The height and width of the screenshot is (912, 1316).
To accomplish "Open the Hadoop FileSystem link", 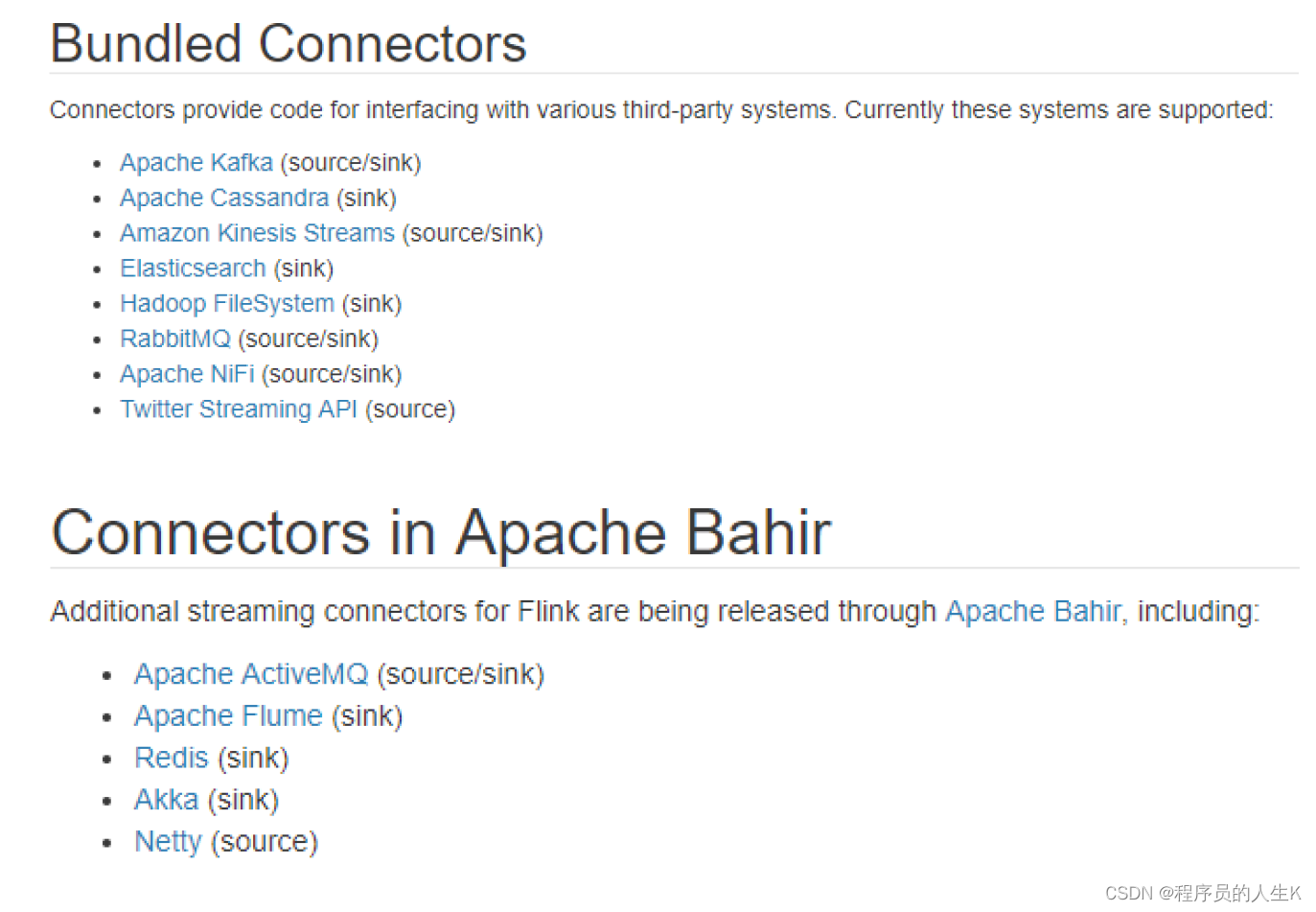I will 226,304.
